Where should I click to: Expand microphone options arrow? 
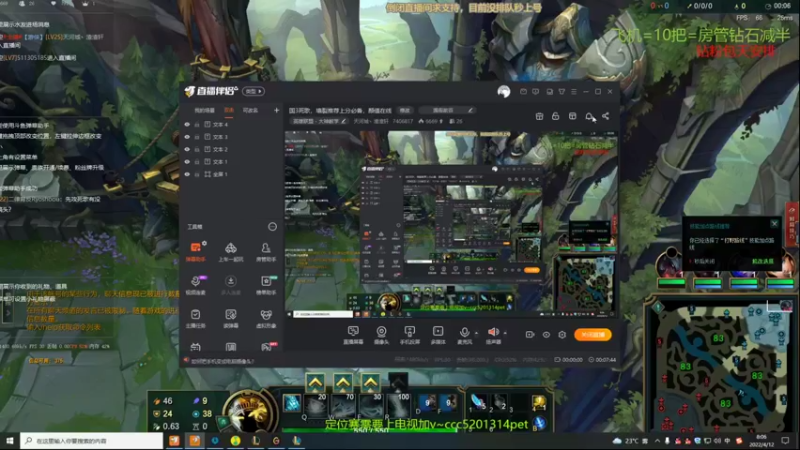pyautogui.click(x=476, y=333)
